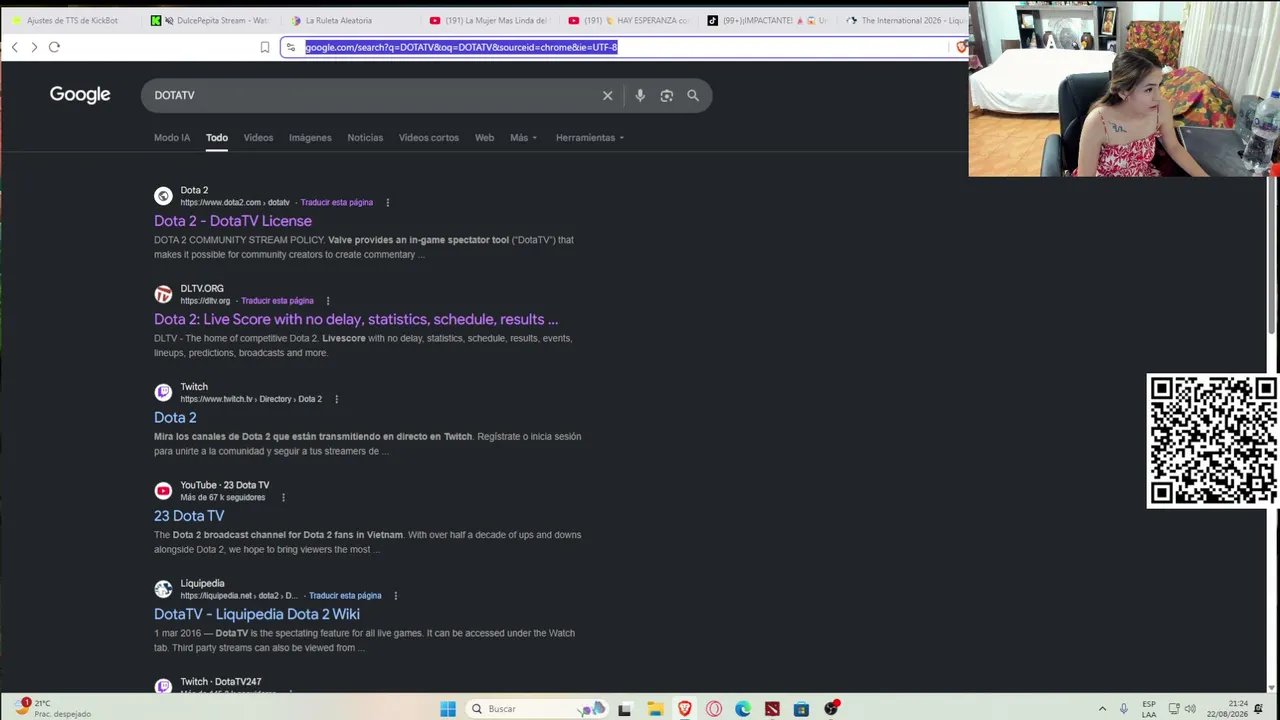Translate the DLTV.ORG result page
The height and width of the screenshot is (720, 1280).
pyautogui.click(x=277, y=301)
